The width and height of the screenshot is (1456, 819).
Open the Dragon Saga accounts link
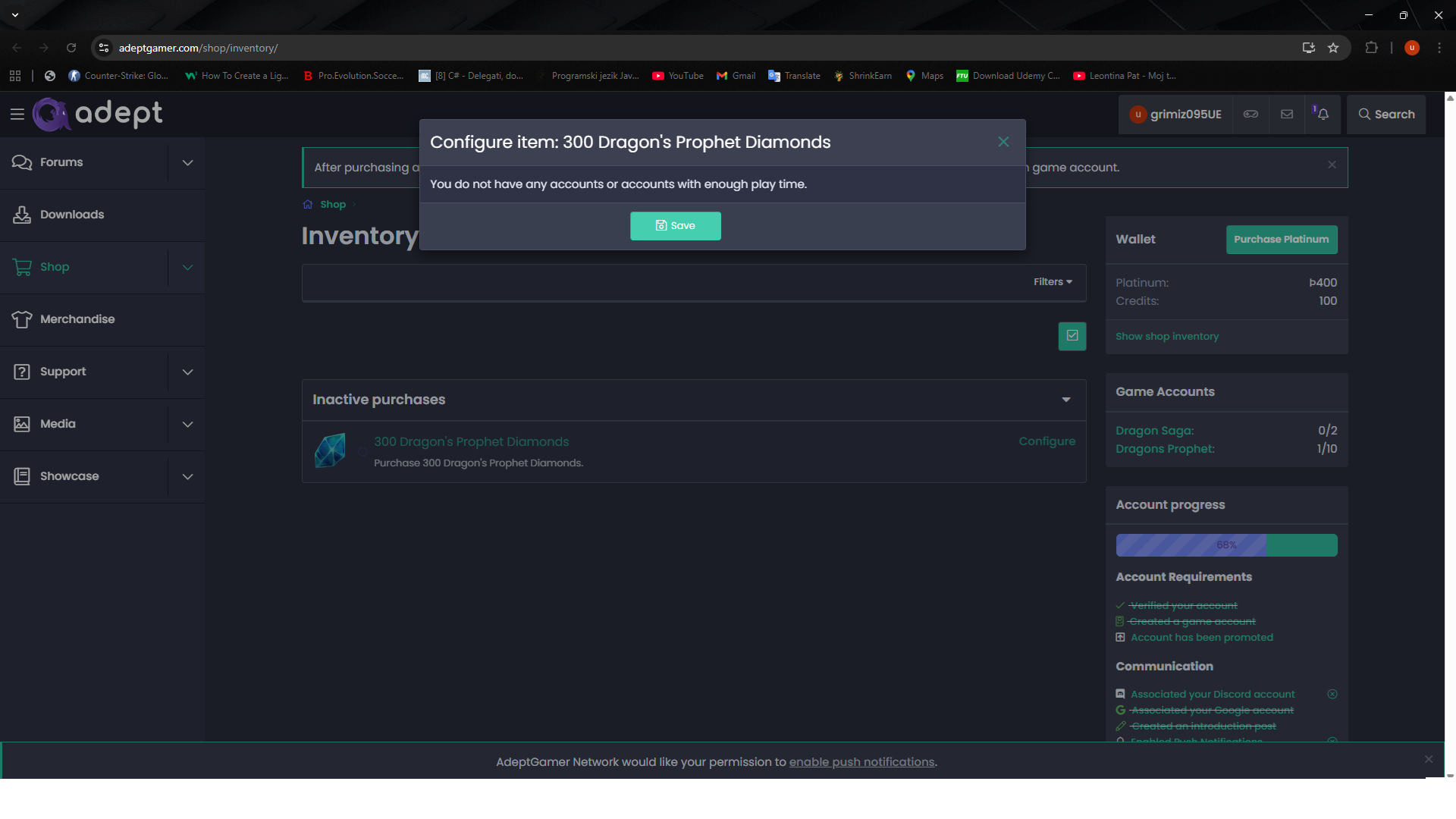pos(1154,431)
